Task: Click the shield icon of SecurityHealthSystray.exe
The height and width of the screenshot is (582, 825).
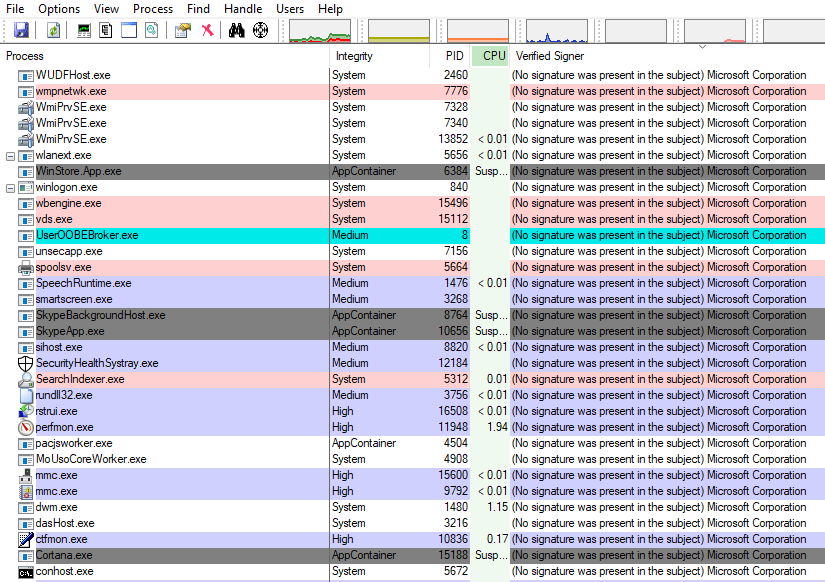Action: [x=25, y=364]
